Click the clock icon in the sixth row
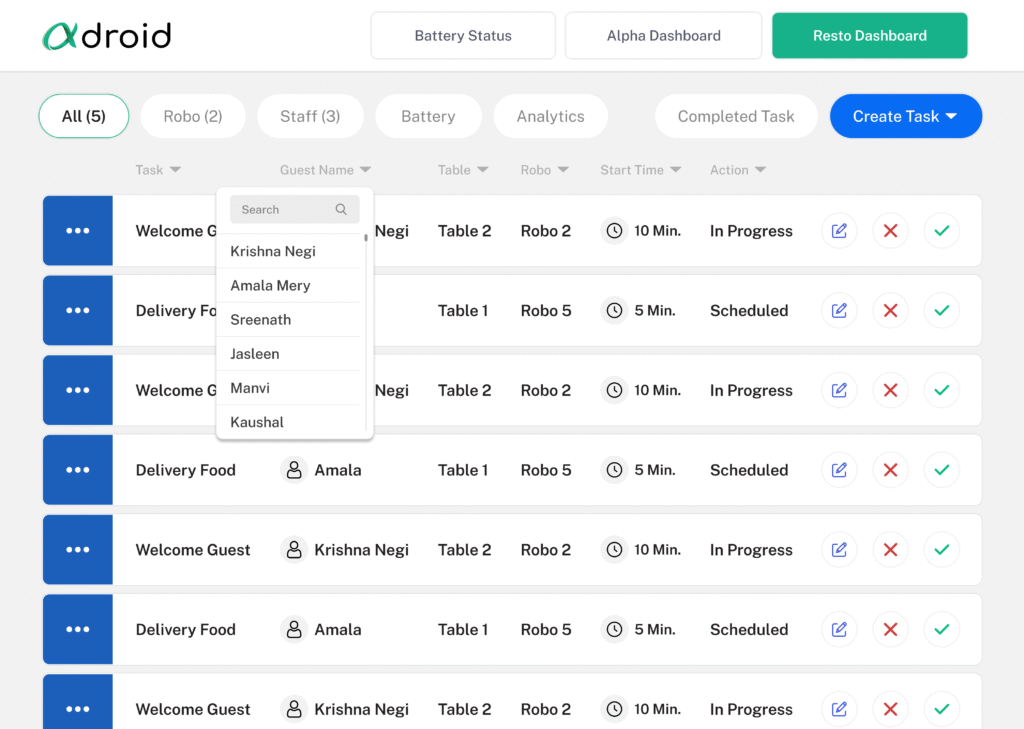The height and width of the screenshot is (729, 1024). click(614, 630)
